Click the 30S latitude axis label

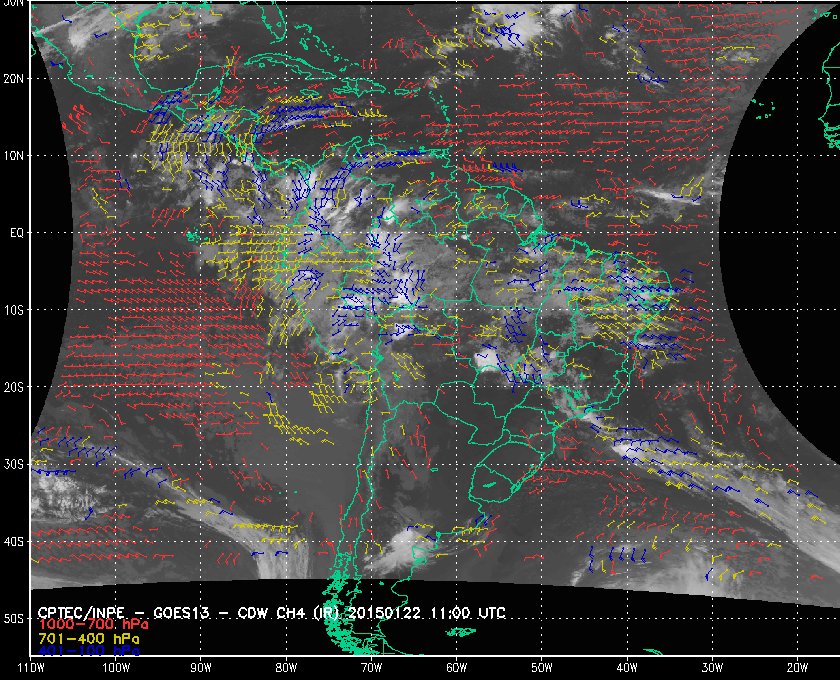(x=13, y=464)
